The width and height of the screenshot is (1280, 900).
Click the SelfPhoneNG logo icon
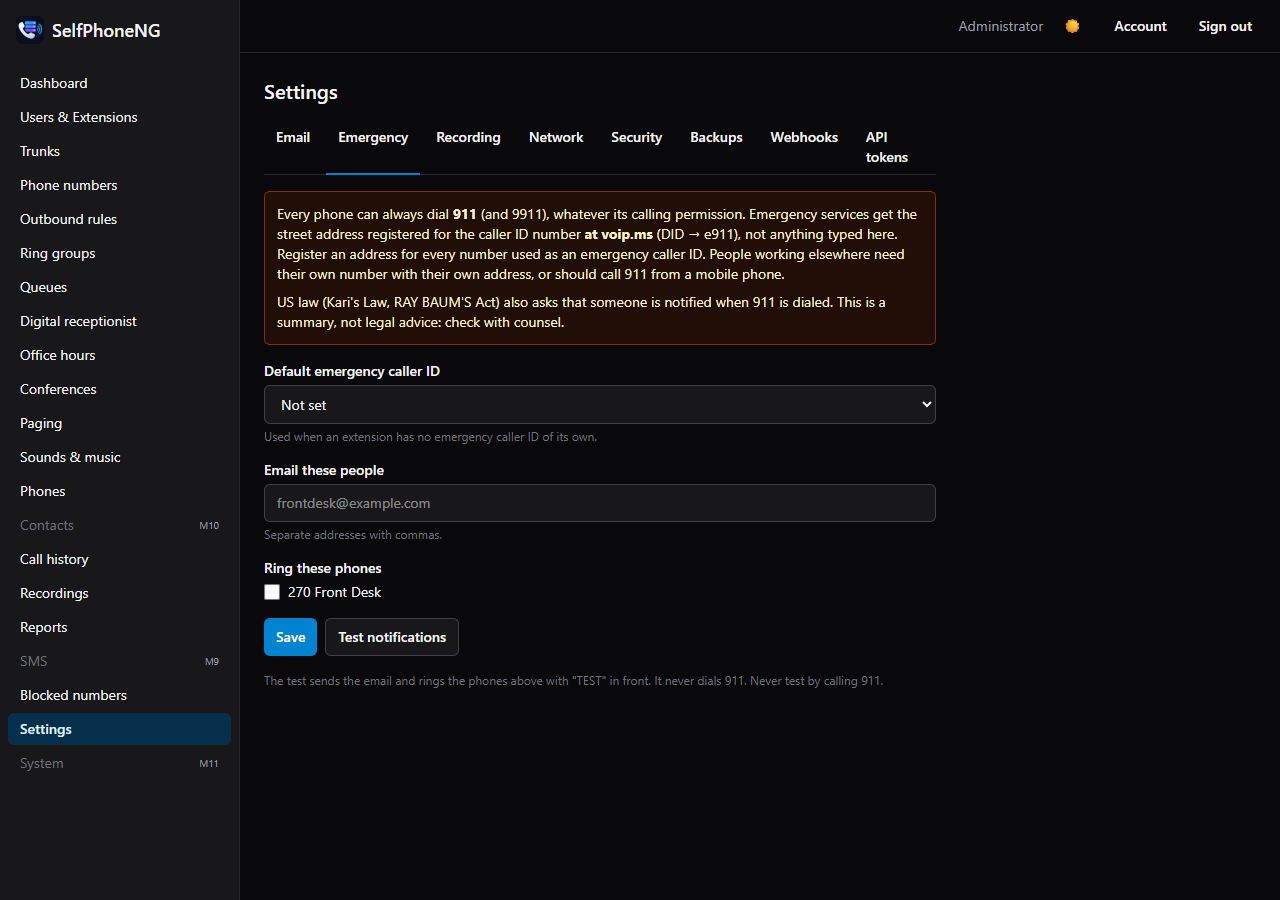[x=30, y=30]
